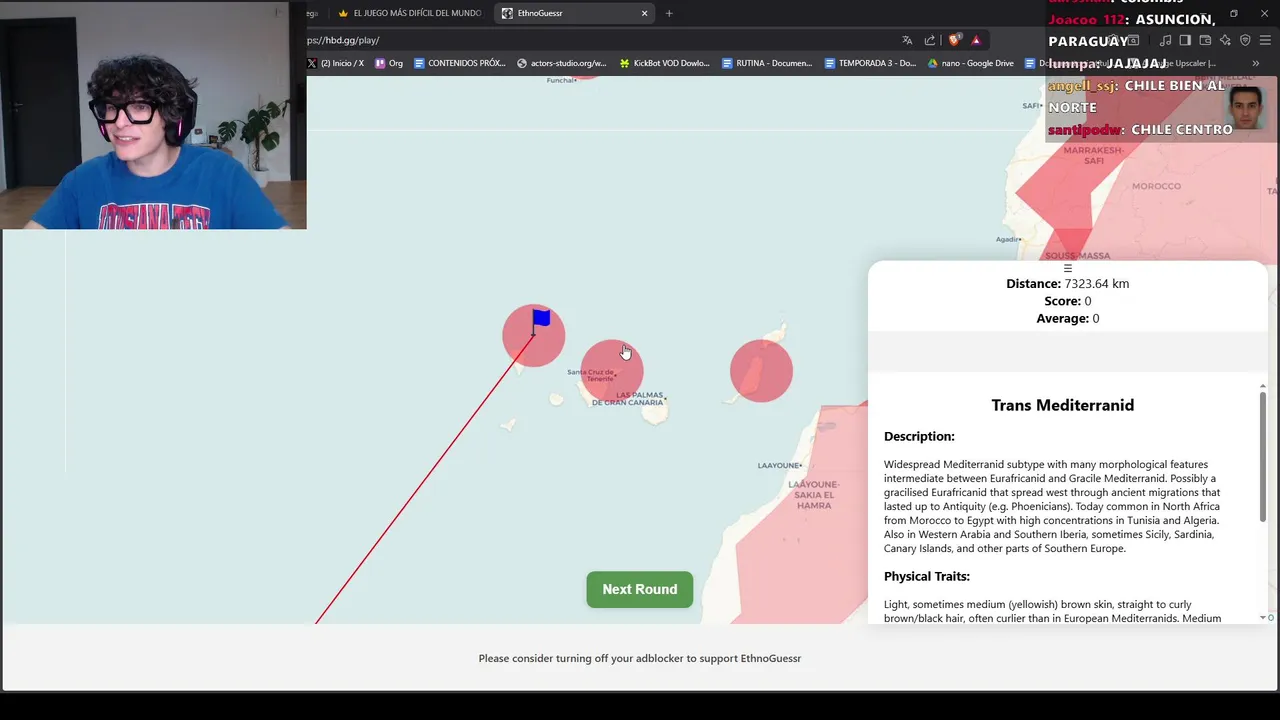
Task: Click red circle marker over Tenerife
Action: (x=612, y=371)
